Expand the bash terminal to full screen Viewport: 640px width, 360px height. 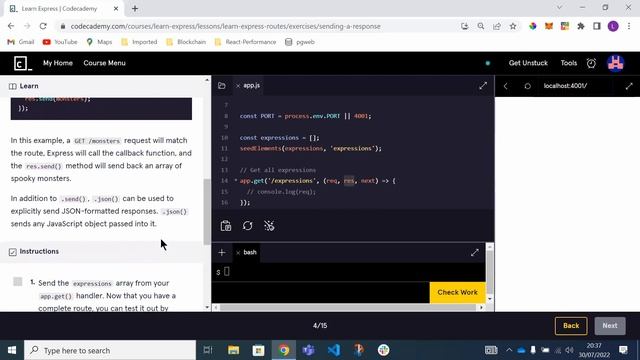tap(474, 253)
